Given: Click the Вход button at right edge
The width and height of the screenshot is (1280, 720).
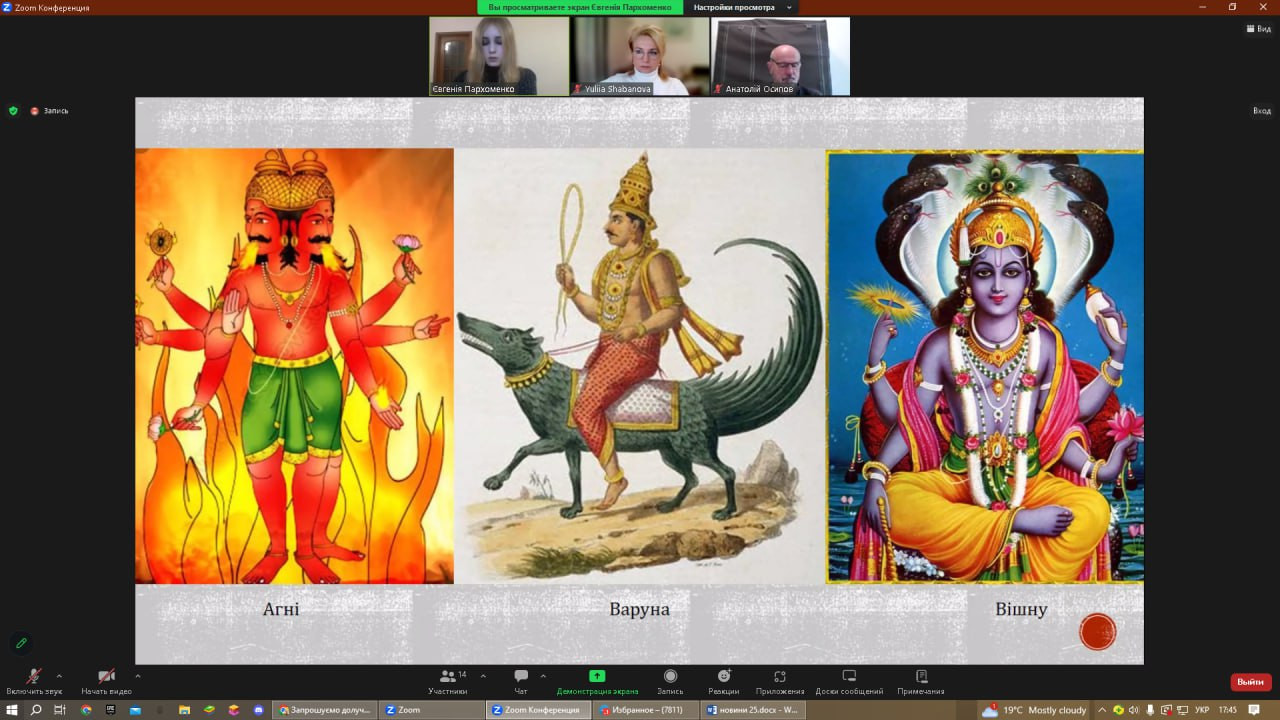Looking at the screenshot, I should (1262, 111).
